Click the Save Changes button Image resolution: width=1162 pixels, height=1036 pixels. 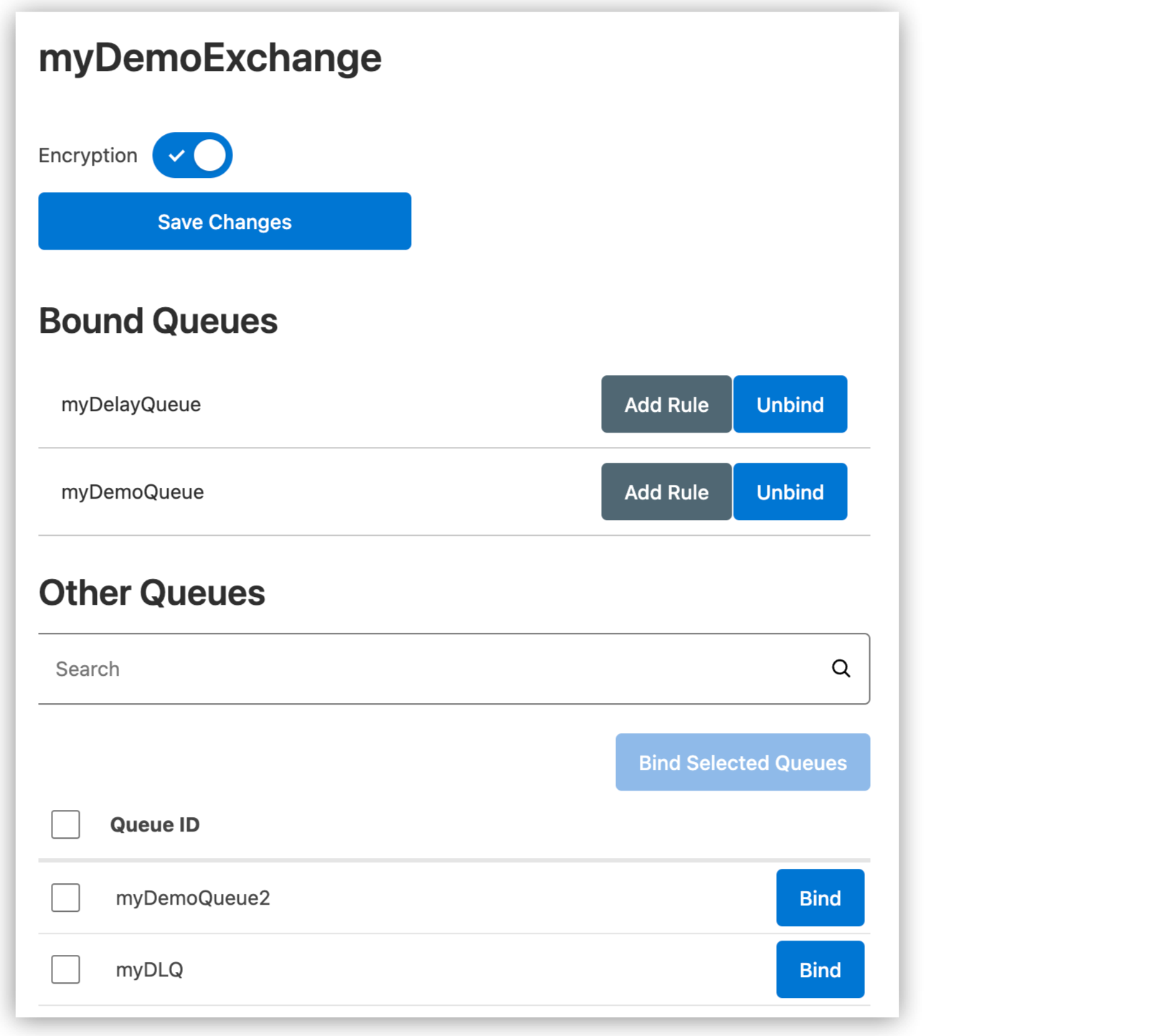[x=224, y=221]
